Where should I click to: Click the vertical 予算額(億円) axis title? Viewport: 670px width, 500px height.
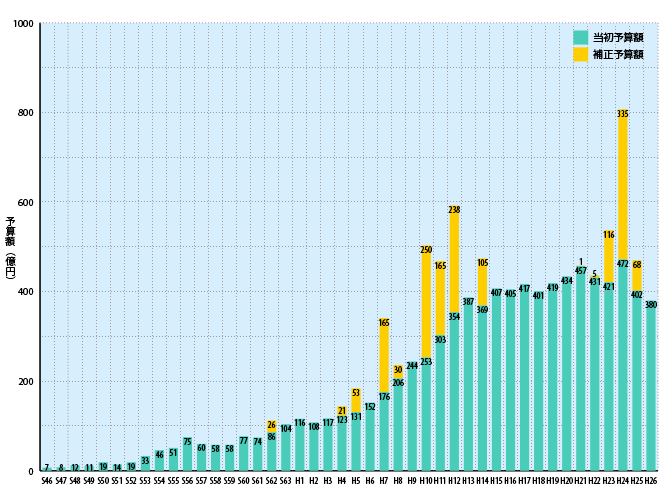pyautogui.click(x=10, y=248)
